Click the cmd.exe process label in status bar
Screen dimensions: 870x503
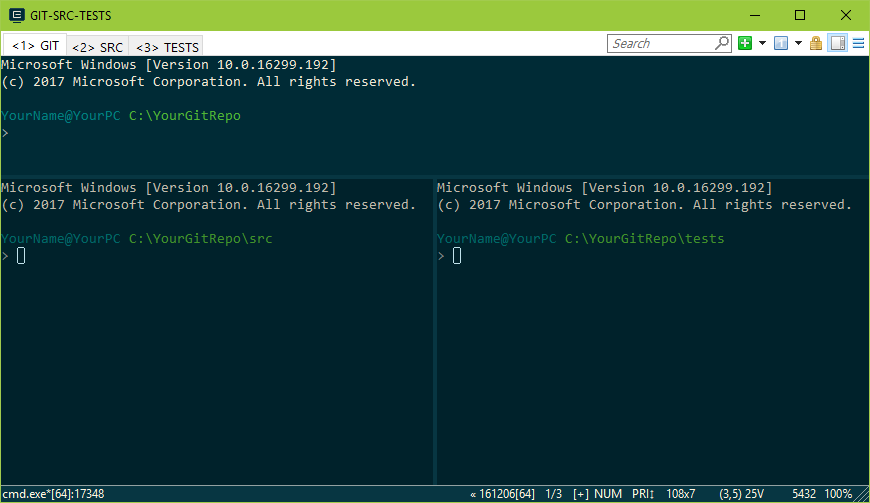[53, 494]
